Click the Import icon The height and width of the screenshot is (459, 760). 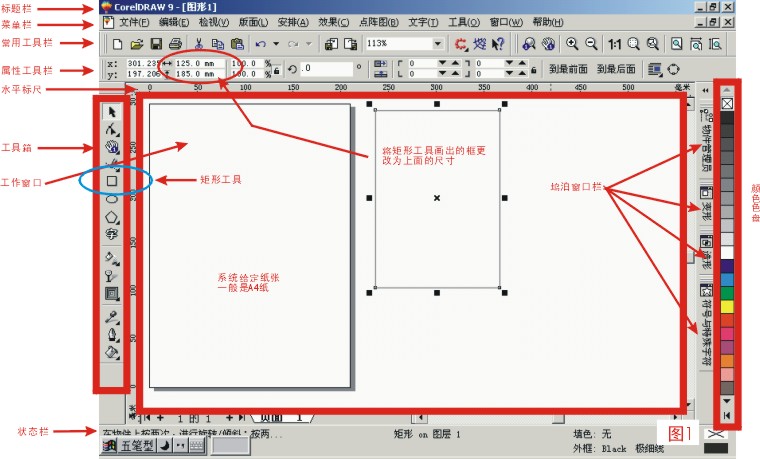coord(332,44)
